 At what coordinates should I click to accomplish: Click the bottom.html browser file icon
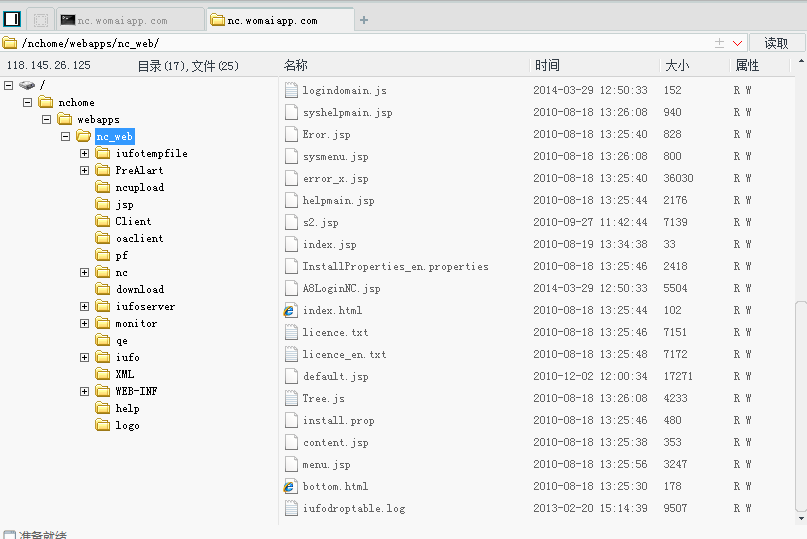pos(291,486)
